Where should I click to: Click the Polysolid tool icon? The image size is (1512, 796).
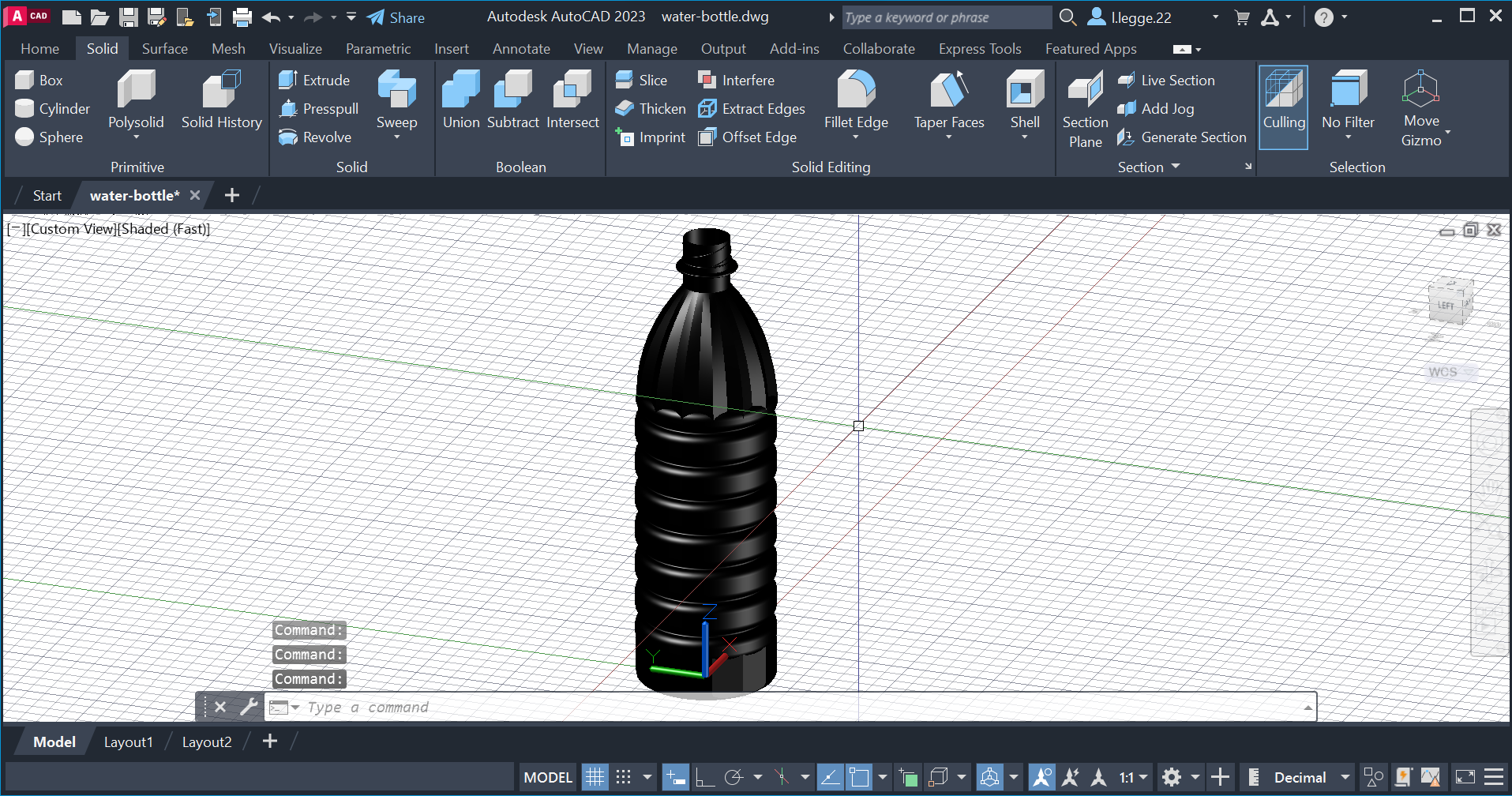pyautogui.click(x=136, y=88)
